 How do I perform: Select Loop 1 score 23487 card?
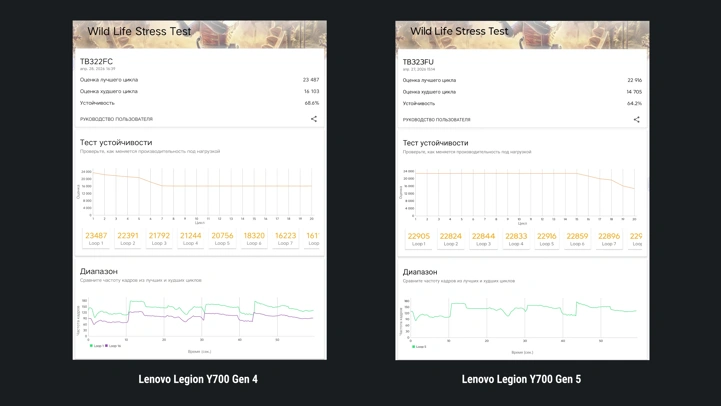96,238
